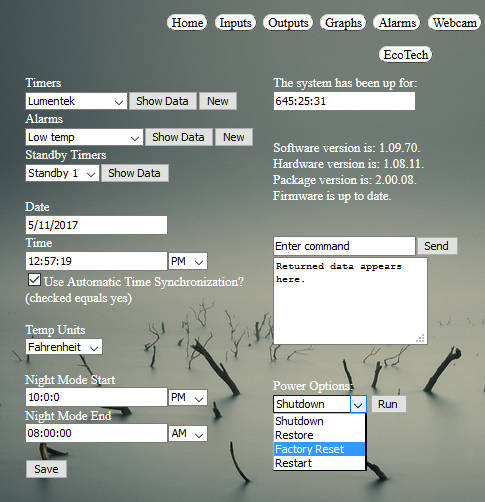
Task: Choose Restart in the power options list
Action: pyautogui.click(x=319, y=463)
